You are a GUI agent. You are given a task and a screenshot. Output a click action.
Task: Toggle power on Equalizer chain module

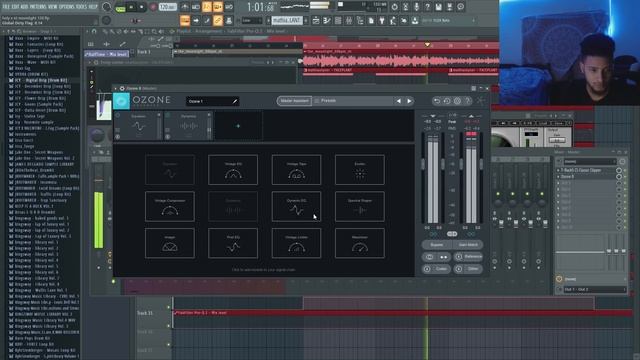(117, 115)
